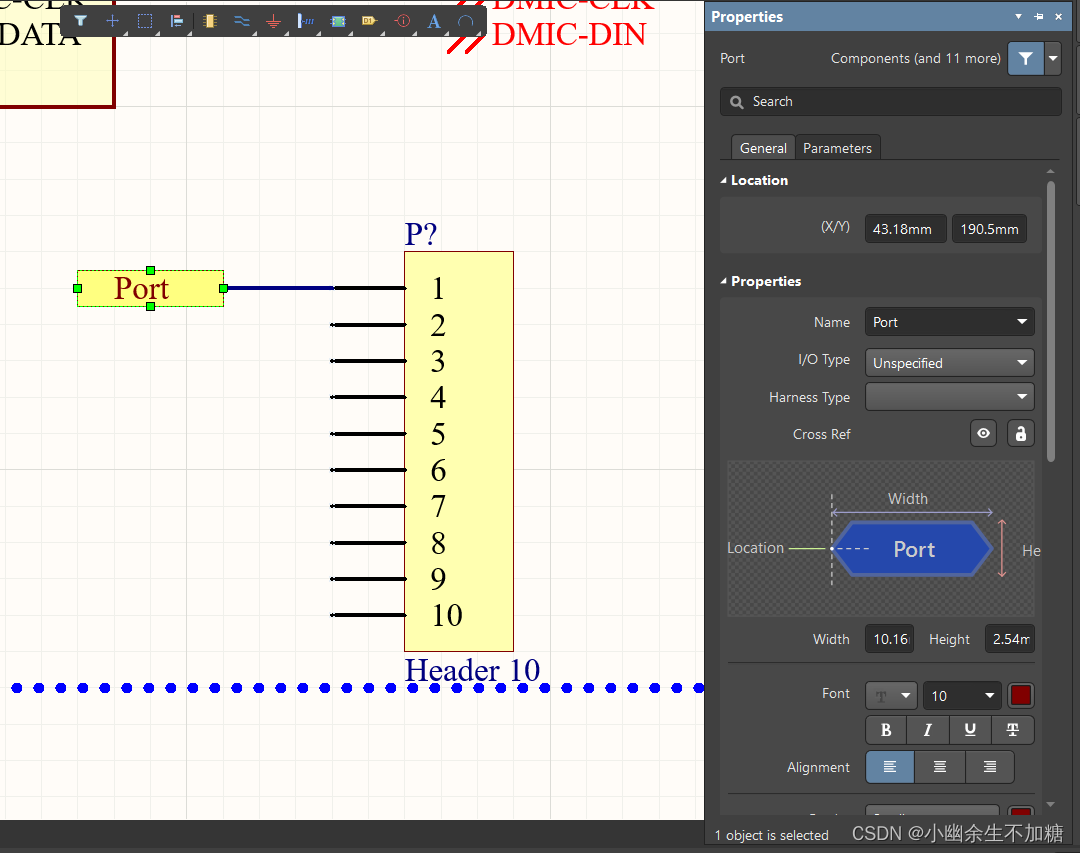
Task: Pin the Properties panel
Action: click(1039, 17)
